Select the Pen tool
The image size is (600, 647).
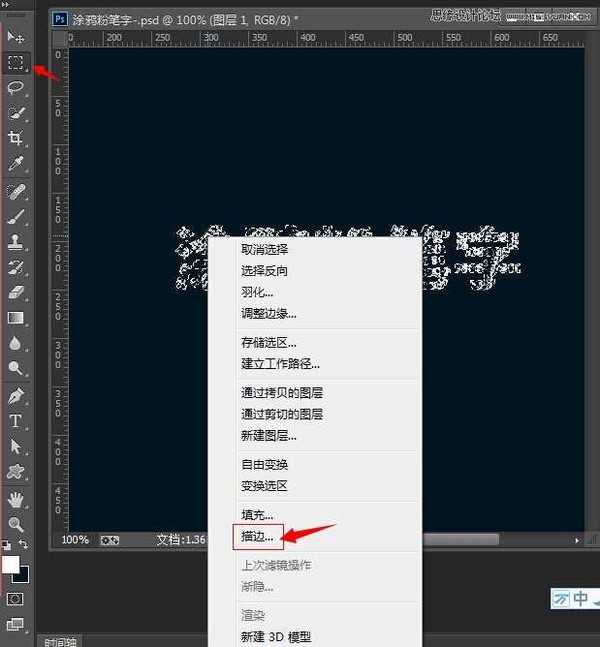tap(16, 396)
